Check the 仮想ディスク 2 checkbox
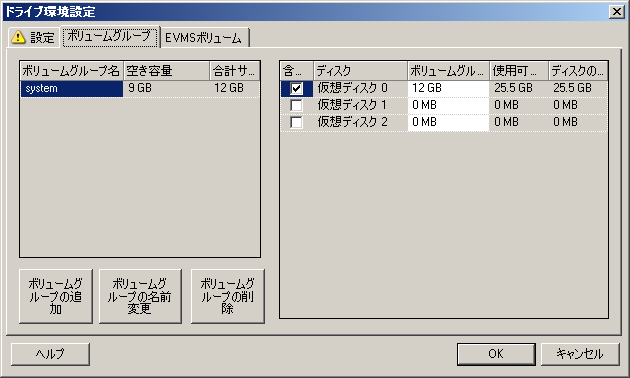Screen dimensions: 630x378 click(x=296, y=122)
